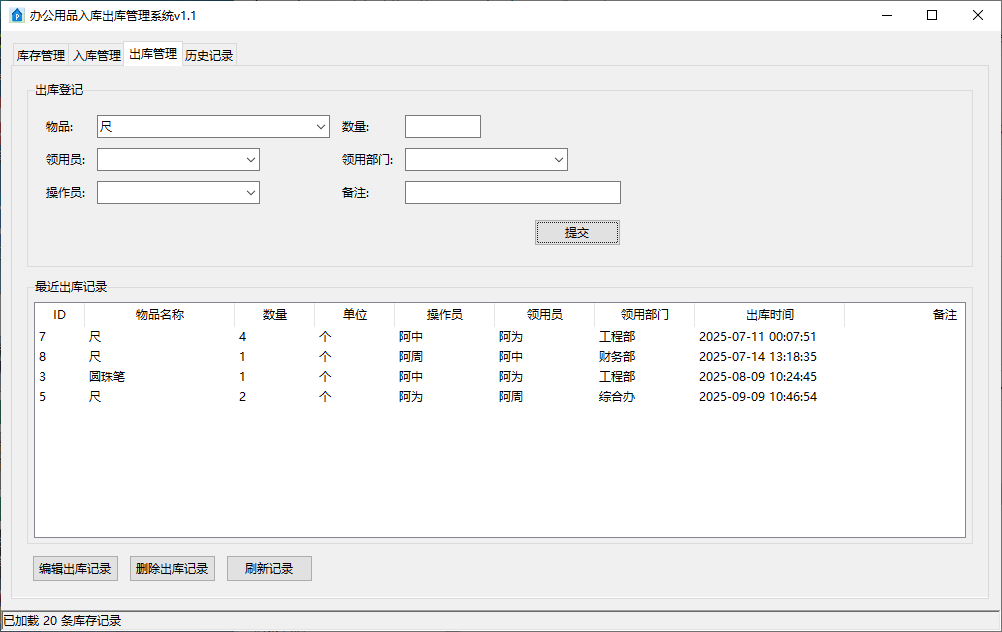This screenshot has width=1002, height=632.
Task: Click the 数量 input field
Action: pyautogui.click(x=442, y=126)
